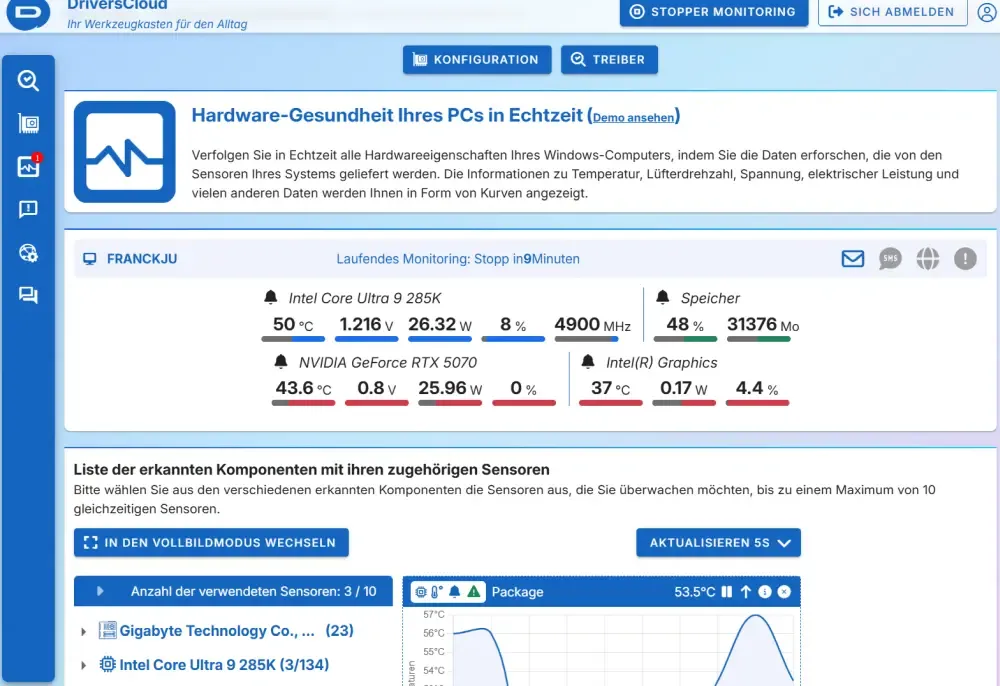Click the email notification envelope icon

[x=853, y=259]
